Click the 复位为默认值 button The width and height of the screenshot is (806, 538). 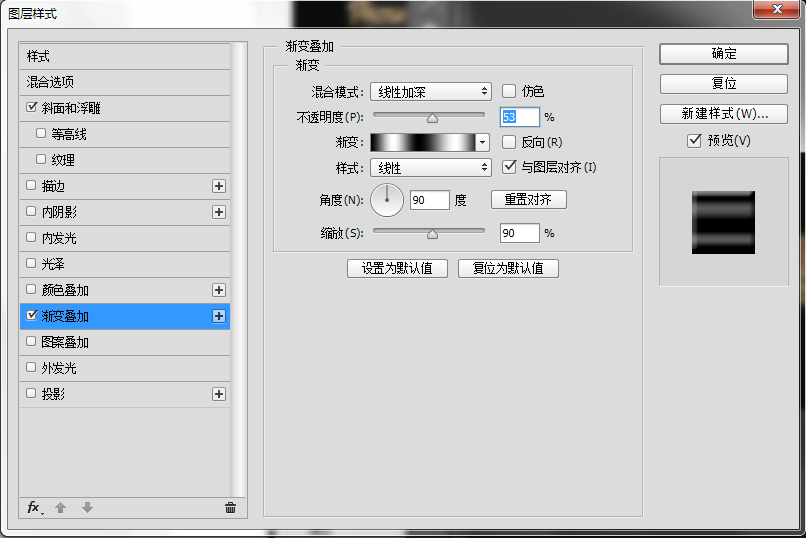point(508,268)
